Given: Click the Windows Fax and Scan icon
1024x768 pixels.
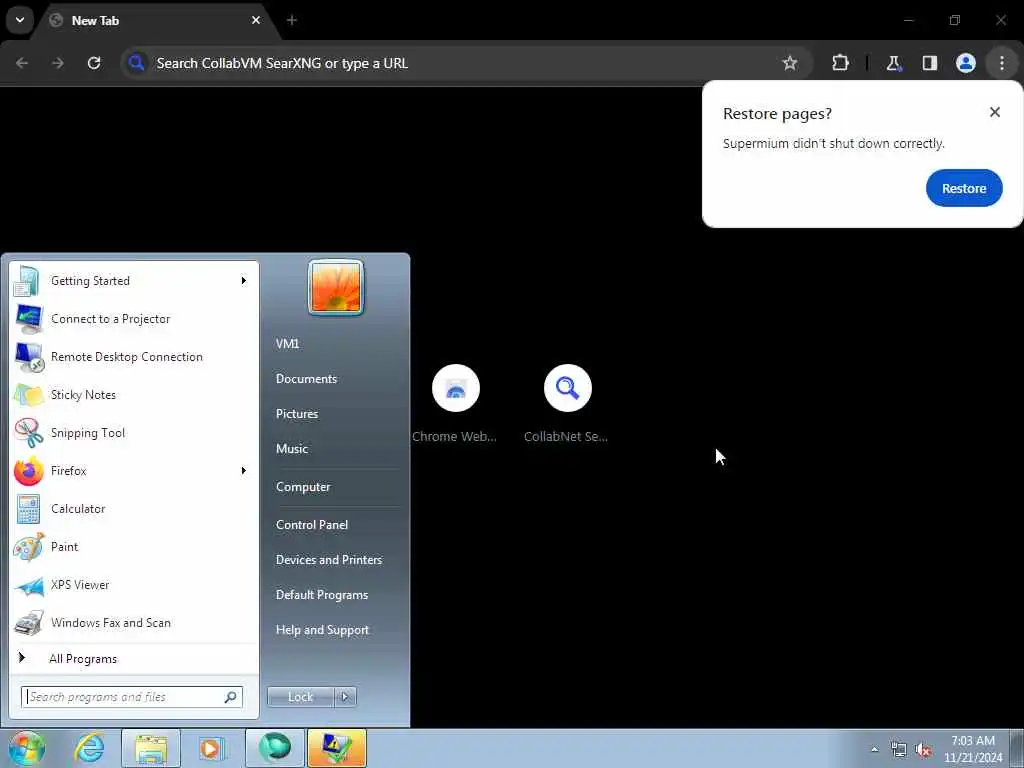Looking at the screenshot, I should (x=29, y=623).
